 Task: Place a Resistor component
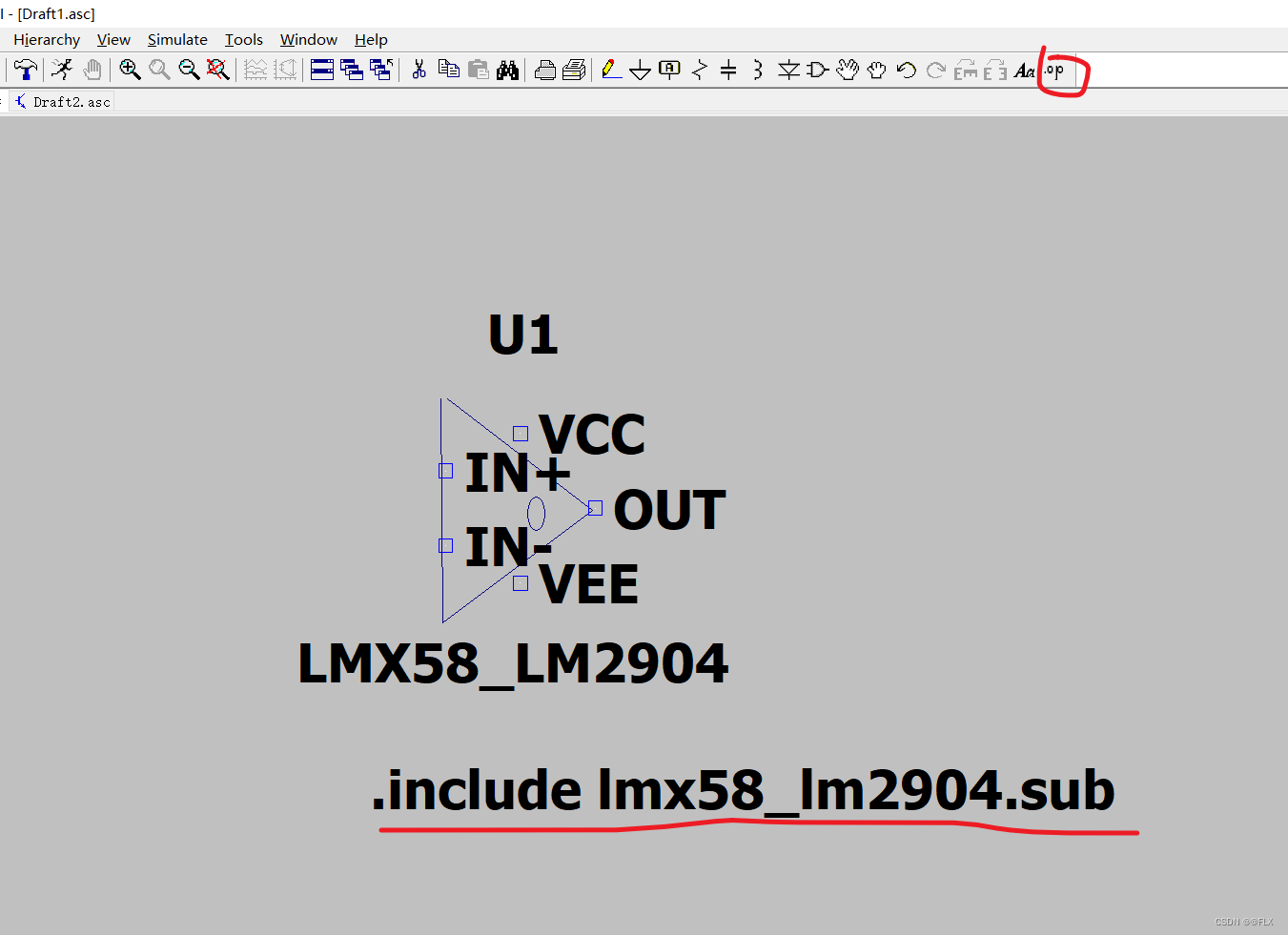coord(700,70)
